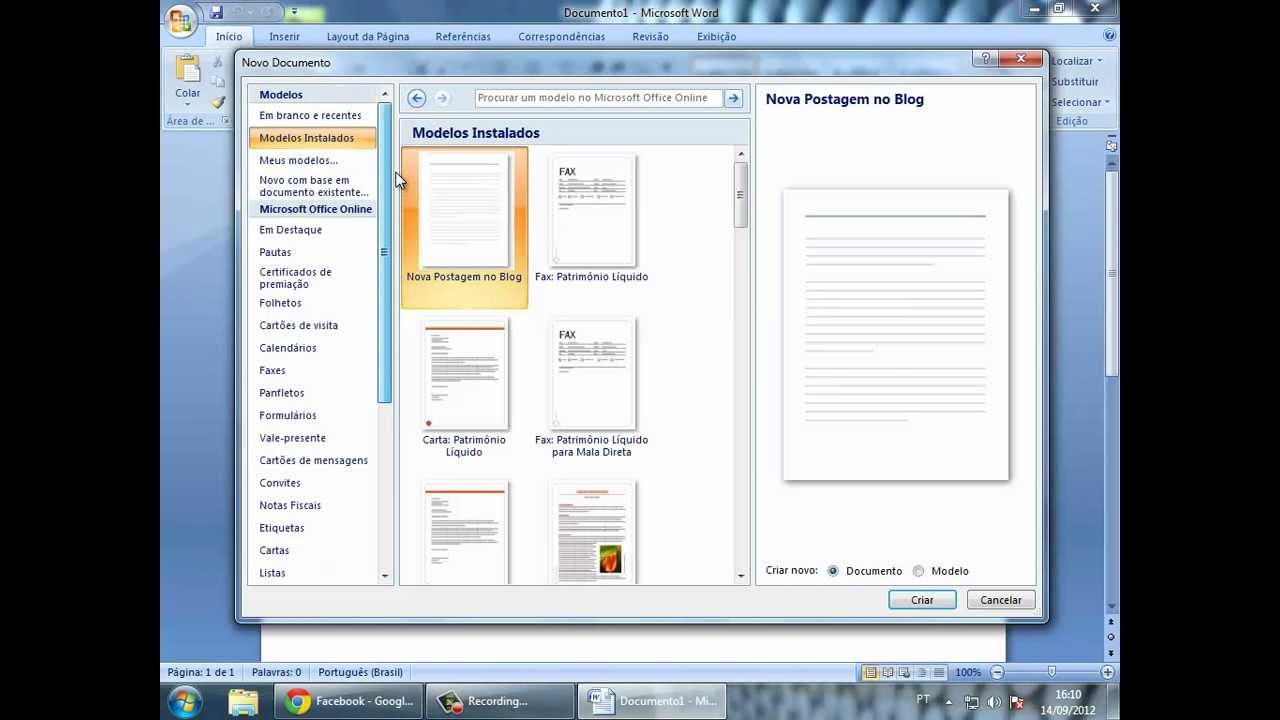Click the Colar paste clipboard icon
This screenshot has width=1280, height=720.
point(188,68)
